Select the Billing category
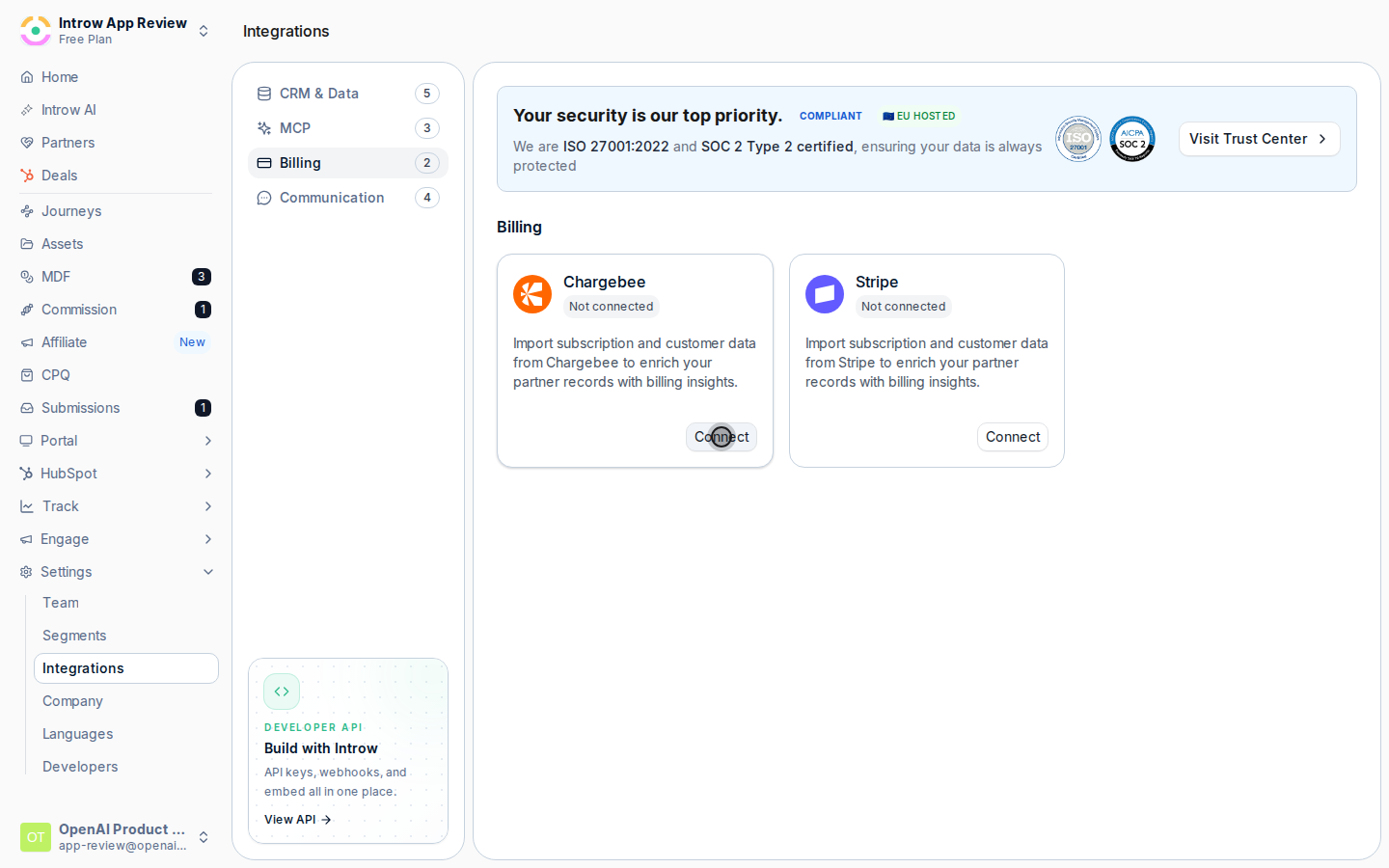 348,163
